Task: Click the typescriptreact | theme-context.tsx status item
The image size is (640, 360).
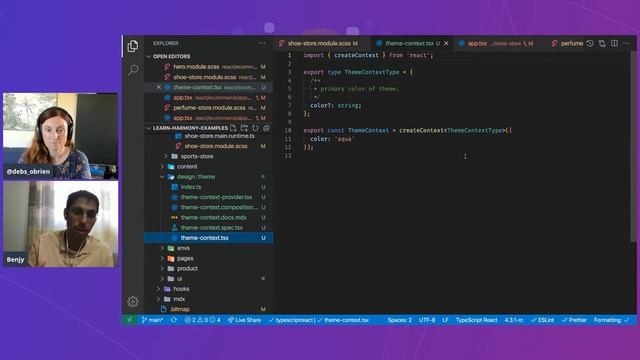Action: (x=319, y=320)
